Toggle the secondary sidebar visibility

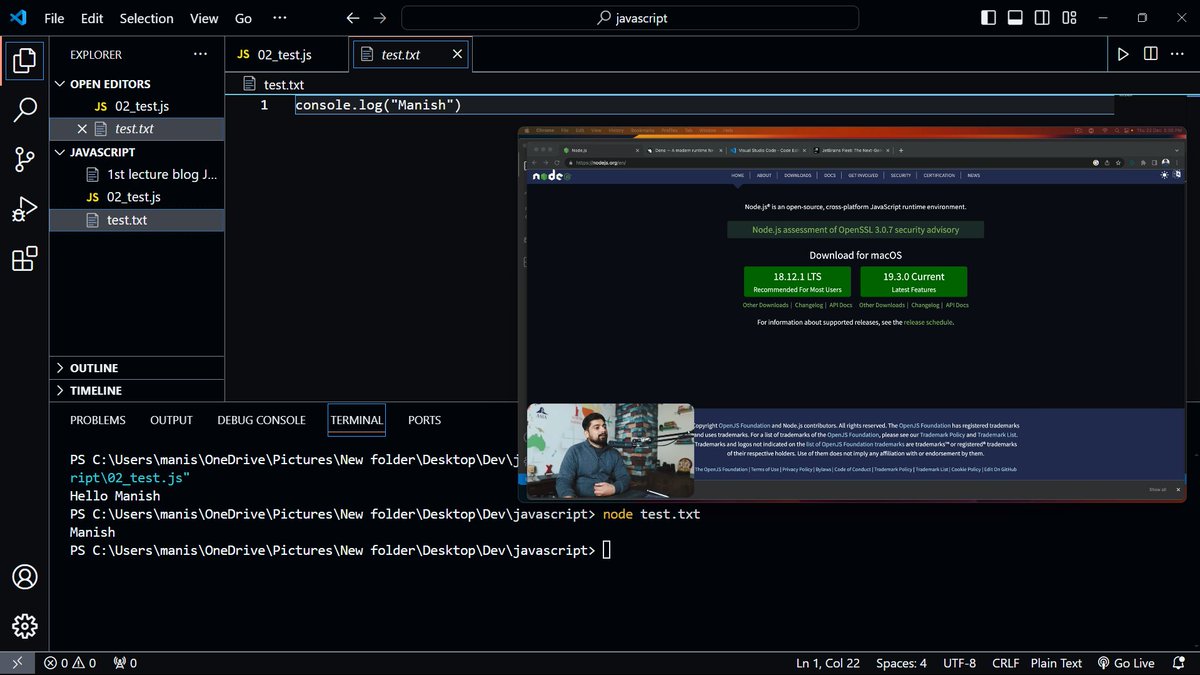pyautogui.click(x=1041, y=17)
